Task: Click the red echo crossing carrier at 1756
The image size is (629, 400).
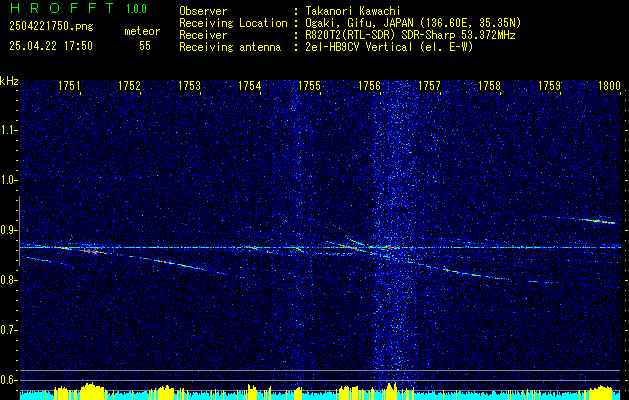Action: [x=388, y=247]
